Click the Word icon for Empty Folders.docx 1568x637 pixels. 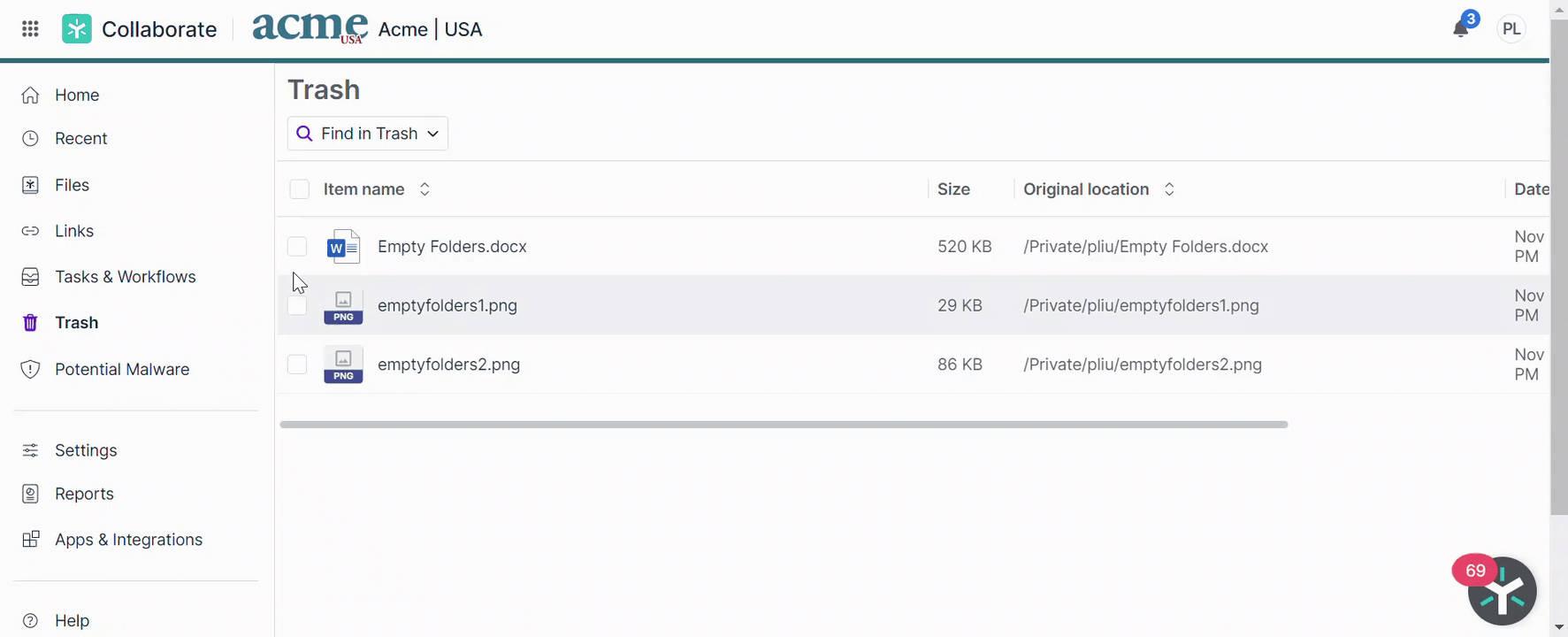click(x=343, y=247)
